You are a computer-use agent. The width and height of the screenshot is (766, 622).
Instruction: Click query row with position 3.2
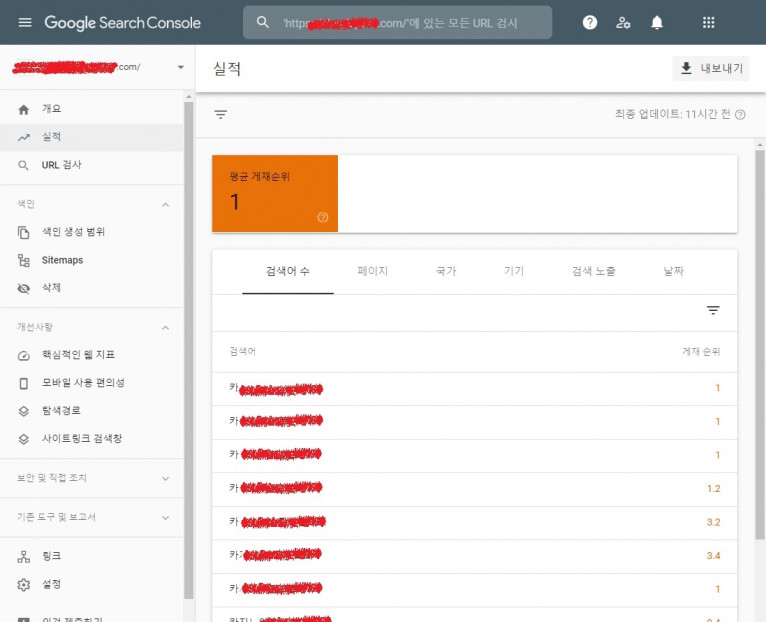click(474, 522)
